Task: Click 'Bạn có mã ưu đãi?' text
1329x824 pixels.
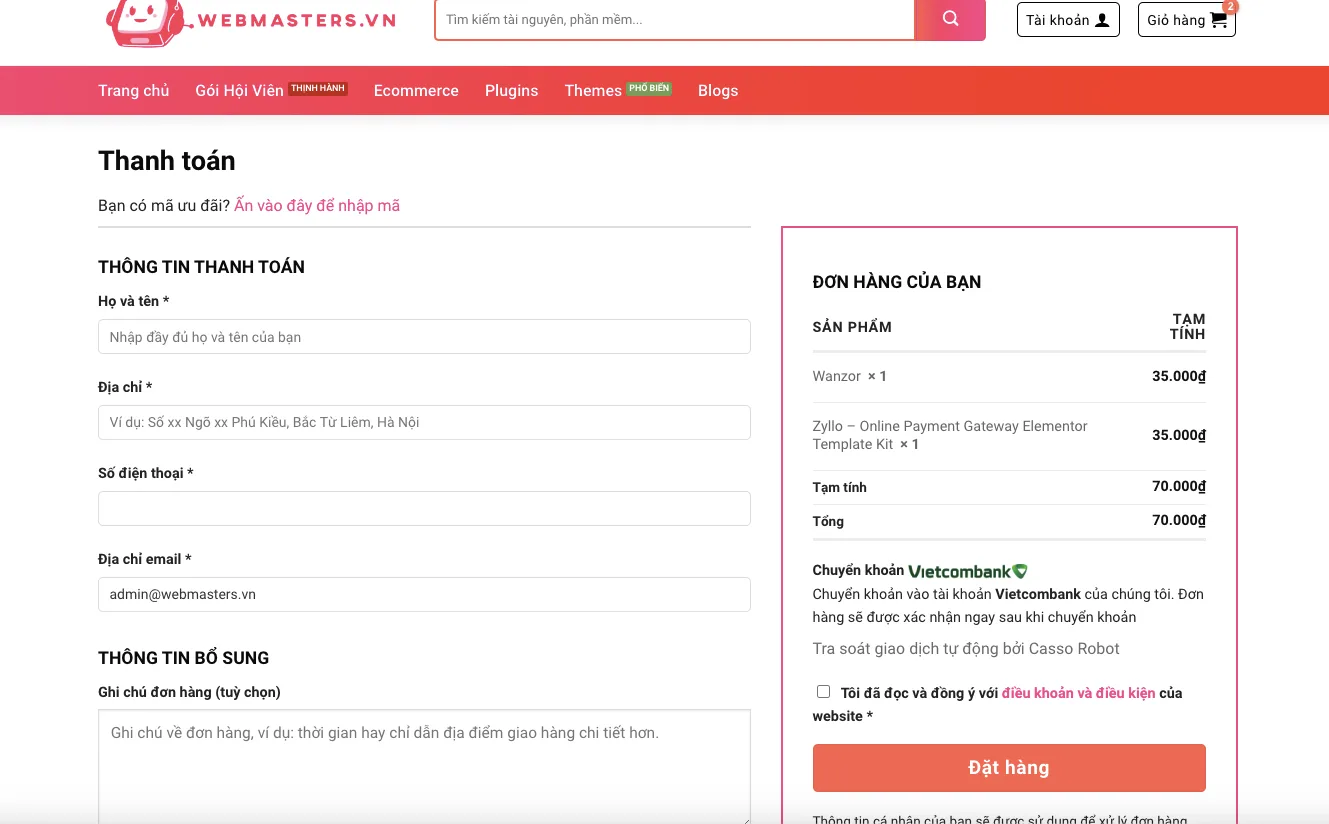Action: click(x=164, y=205)
